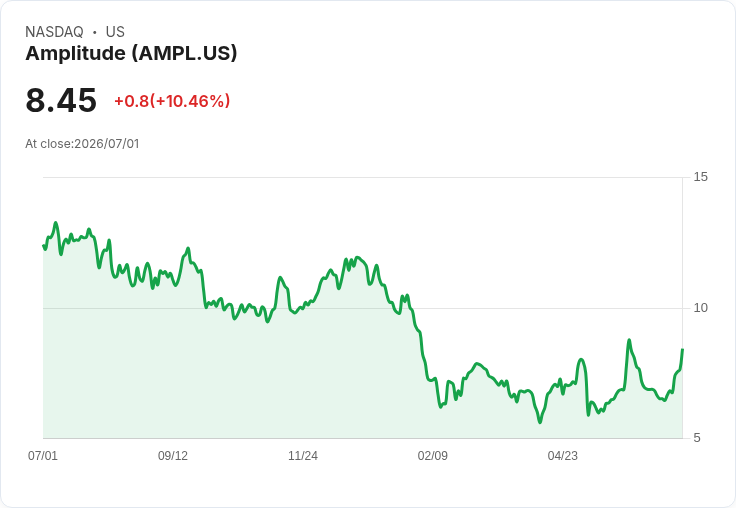Click the chart's lowest trough before 04/23
This screenshot has width=736, height=508.
click(540, 422)
